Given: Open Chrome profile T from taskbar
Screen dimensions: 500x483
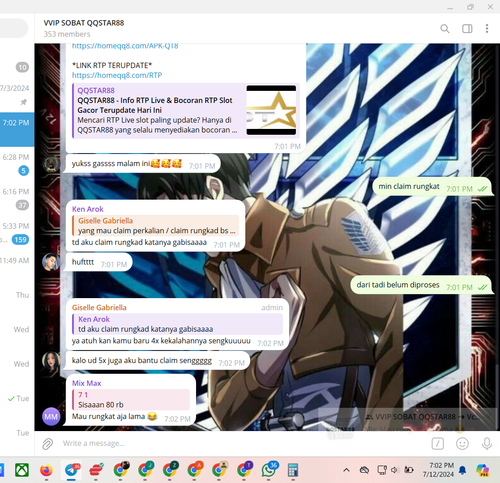Looking at the screenshot, I should [x=244, y=470].
